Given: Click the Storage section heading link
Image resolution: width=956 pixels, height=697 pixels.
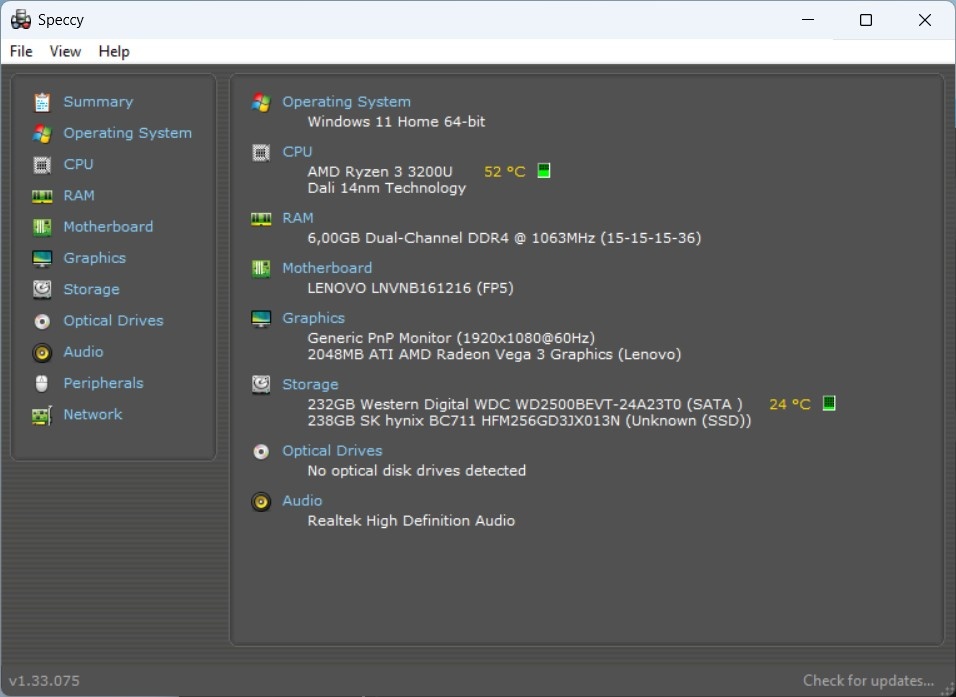Looking at the screenshot, I should pos(310,384).
